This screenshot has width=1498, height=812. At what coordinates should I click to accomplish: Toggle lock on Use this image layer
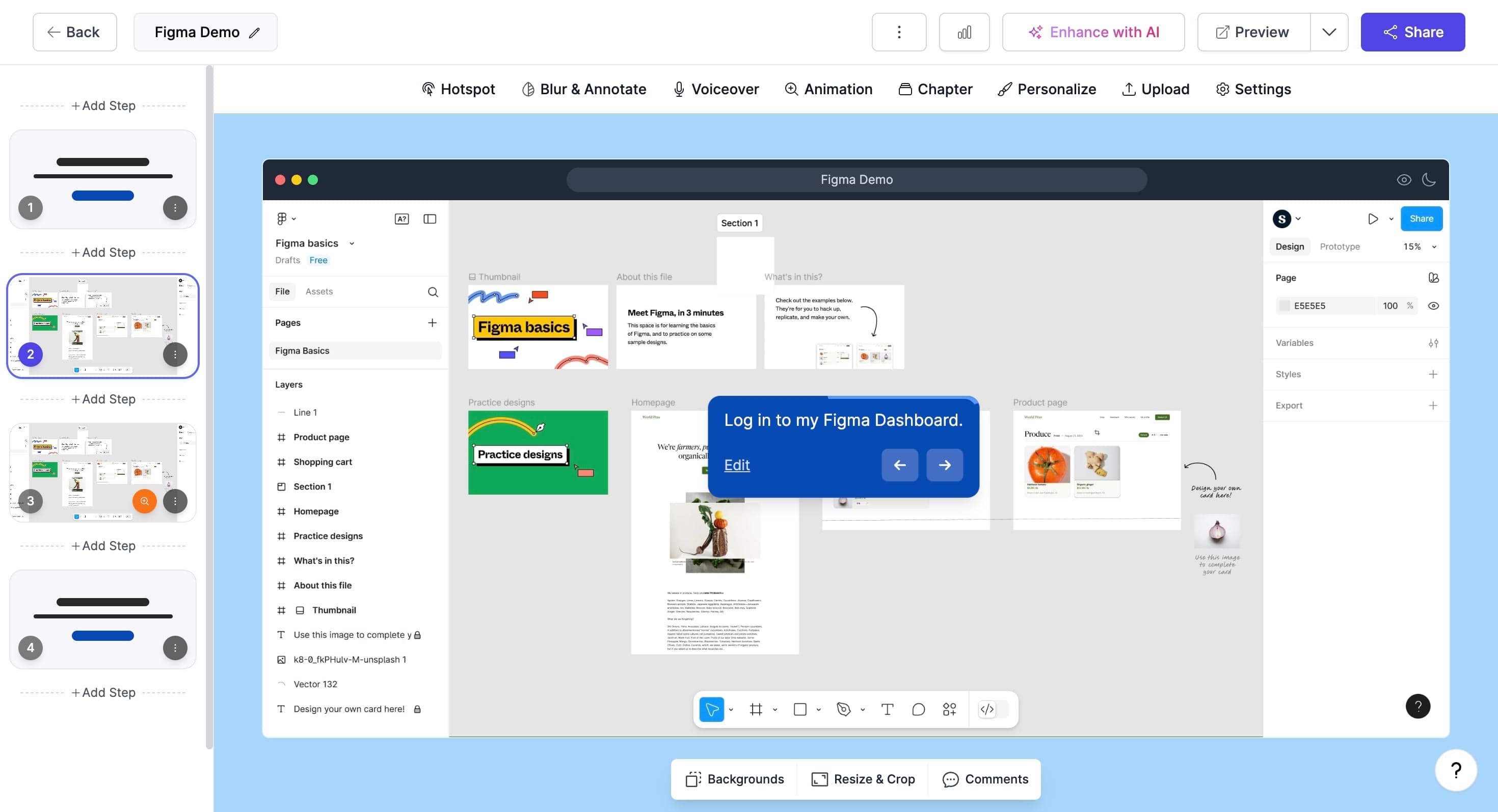[417, 635]
